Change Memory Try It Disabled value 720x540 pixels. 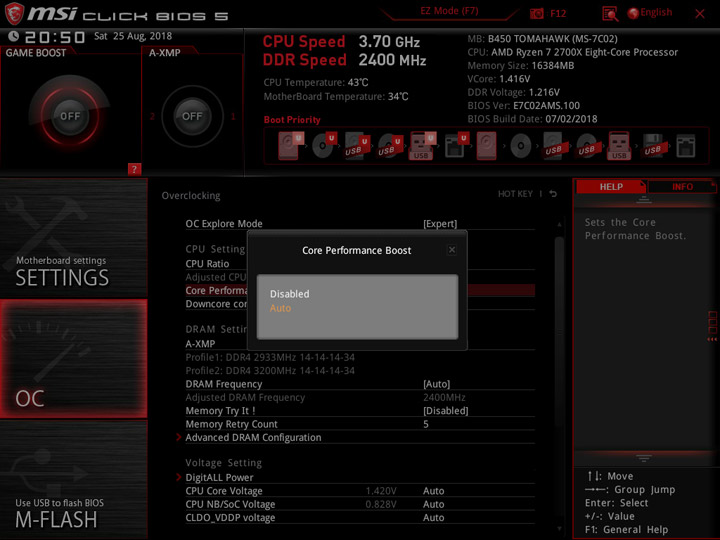tap(445, 411)
